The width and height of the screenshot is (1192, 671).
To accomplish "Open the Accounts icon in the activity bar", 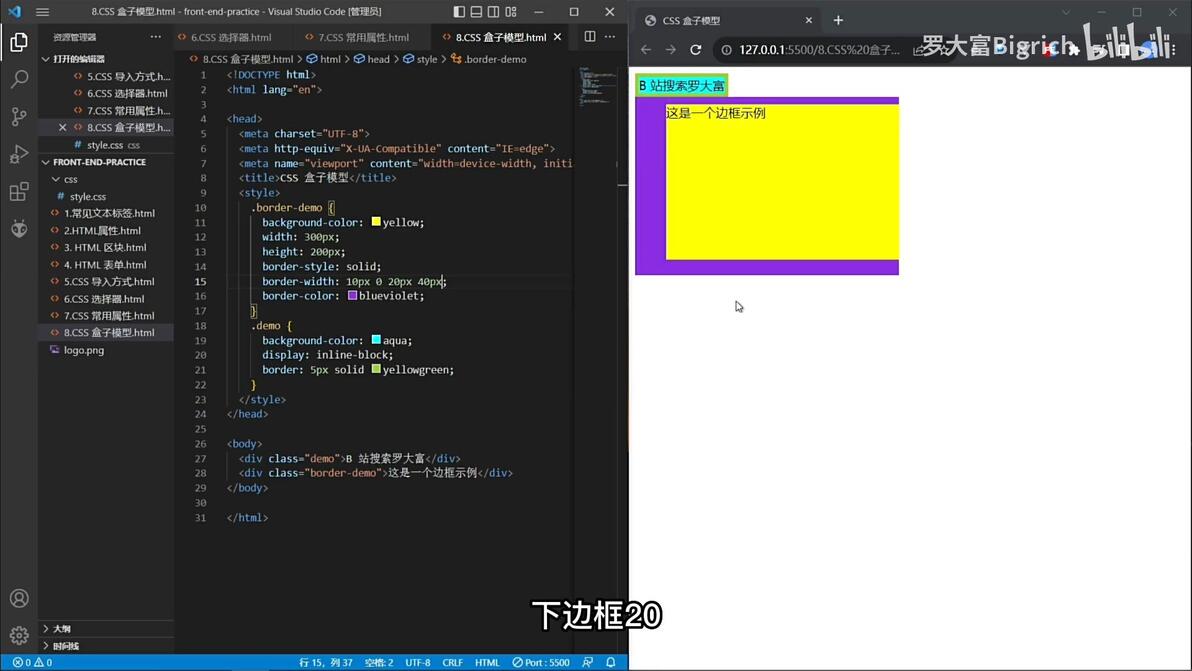I will click(19, 598).
